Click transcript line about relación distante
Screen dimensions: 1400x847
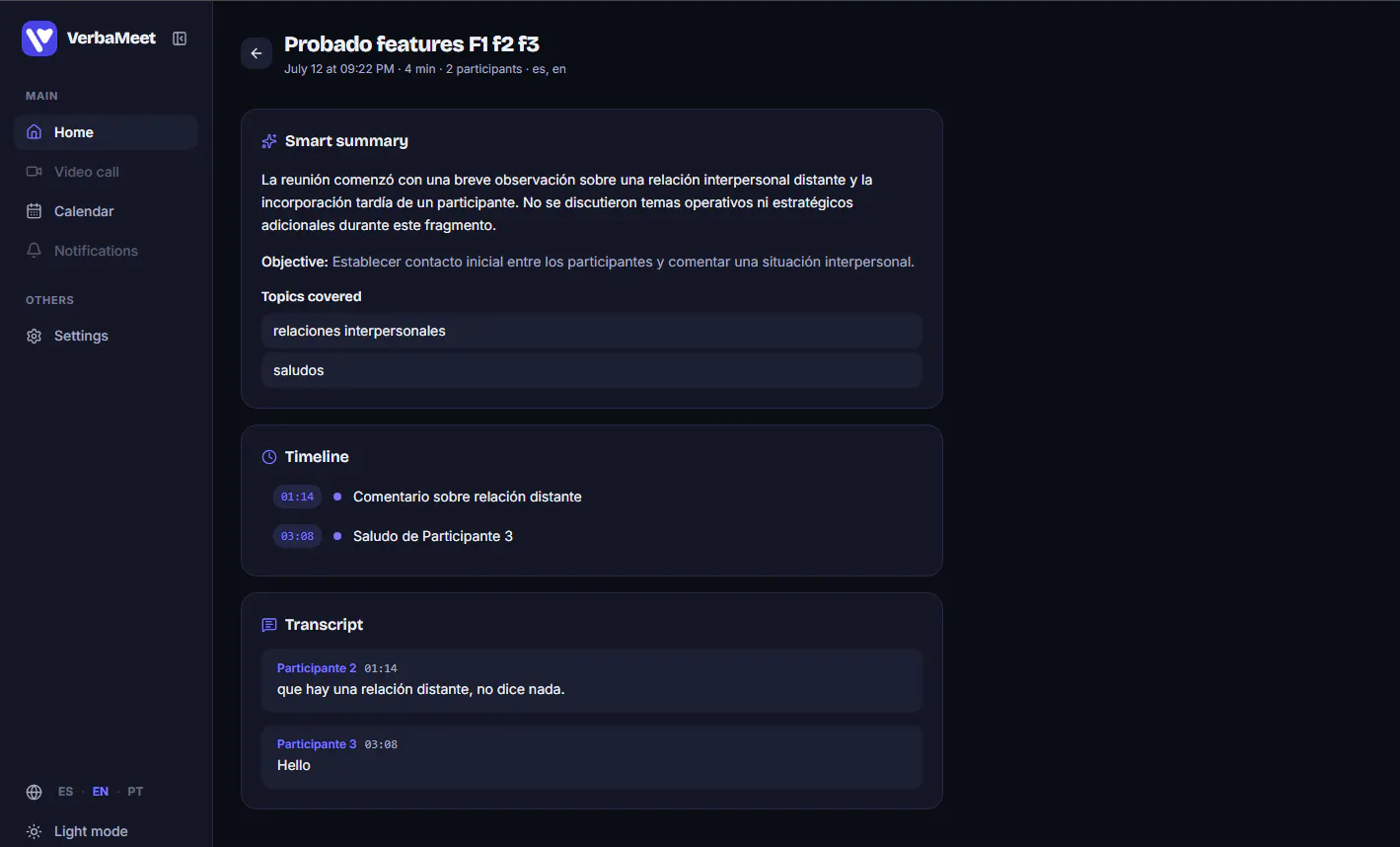[421, 689]
